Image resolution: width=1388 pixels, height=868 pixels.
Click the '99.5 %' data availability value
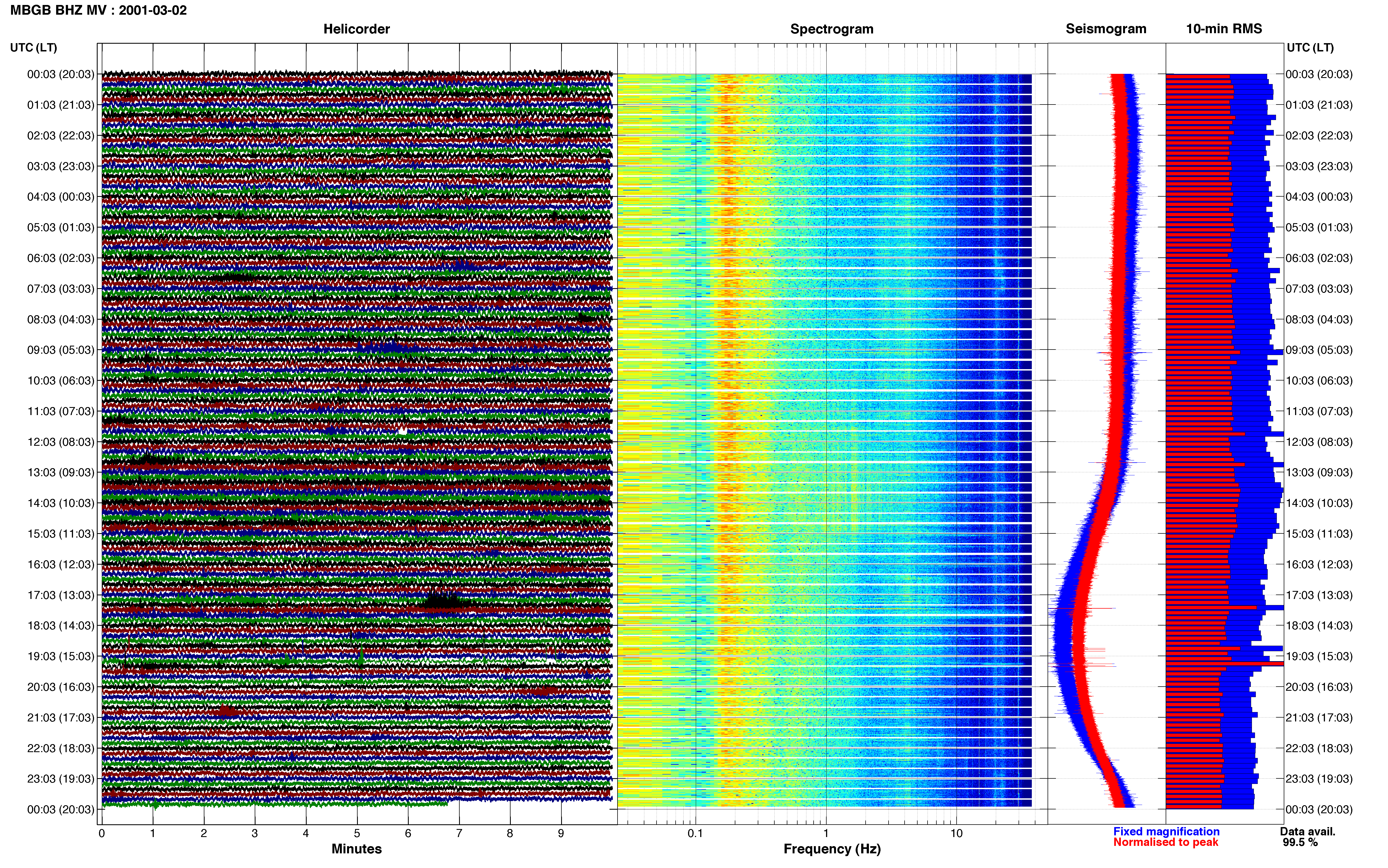click(x=1300, y=842)
